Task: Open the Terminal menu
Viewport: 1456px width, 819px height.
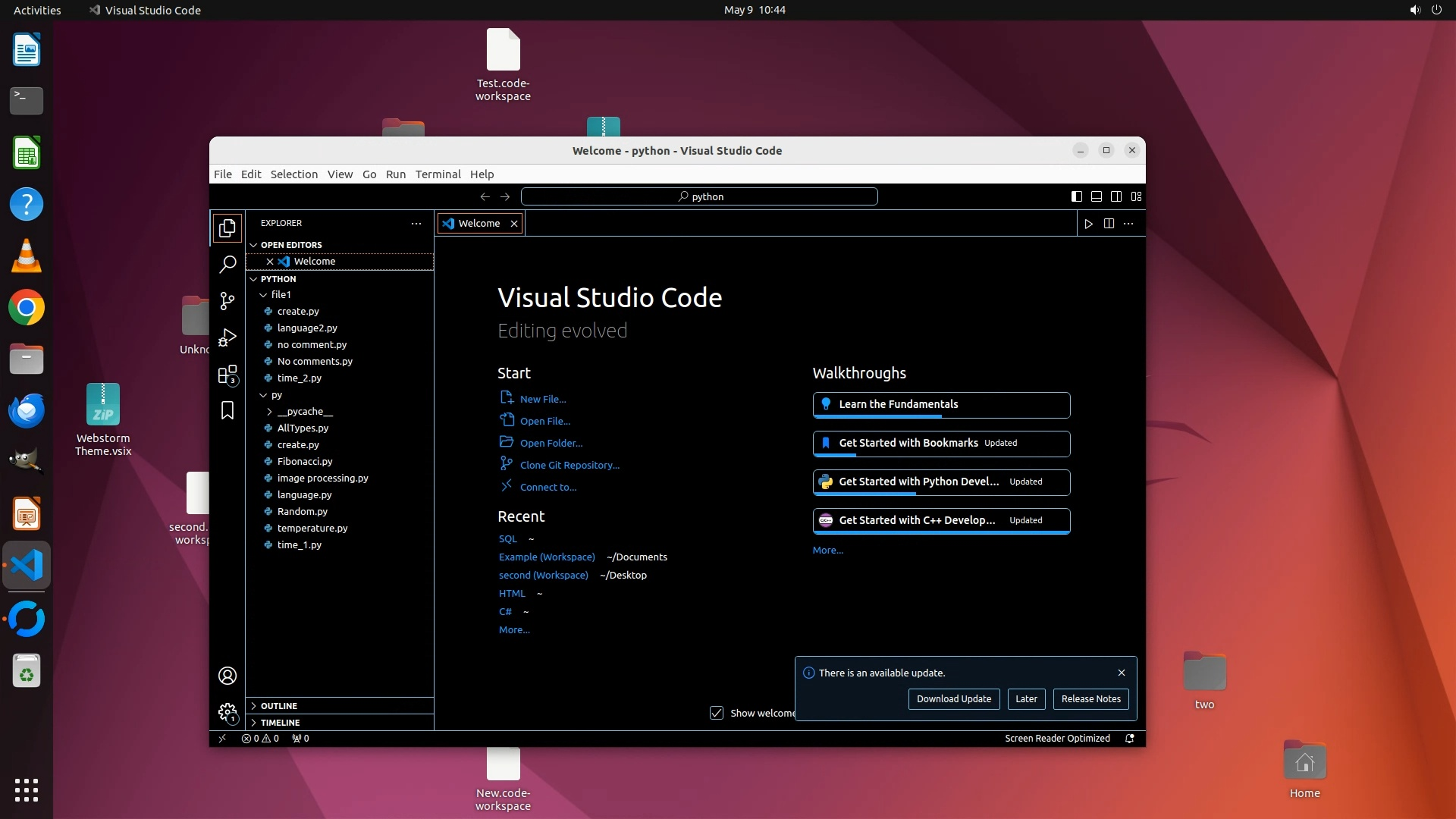Action: pos(438,174)
